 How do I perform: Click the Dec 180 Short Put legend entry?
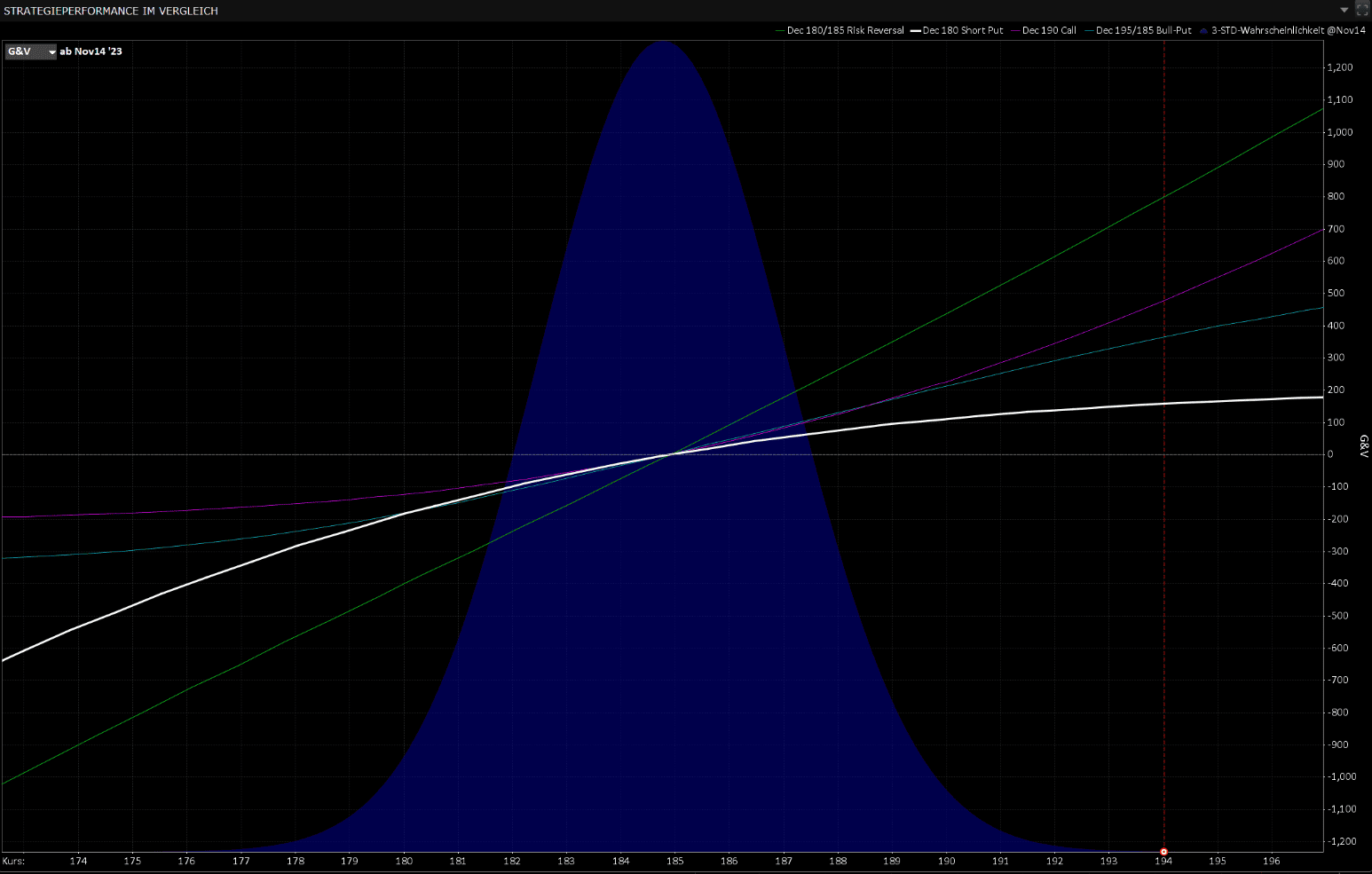pyautogui.click(x=957, y=30)
